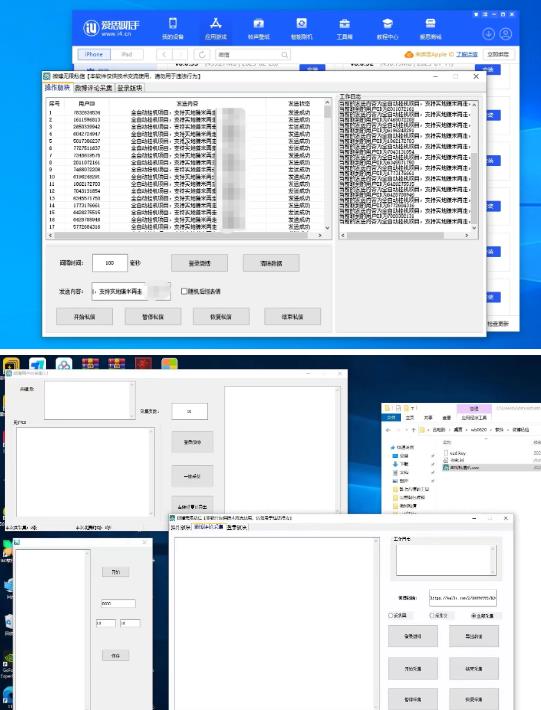This screenshot has width=541, height=710.
Task: Switch to 微博评论采集 tab in top window
Action: click(x=93, y=88)
